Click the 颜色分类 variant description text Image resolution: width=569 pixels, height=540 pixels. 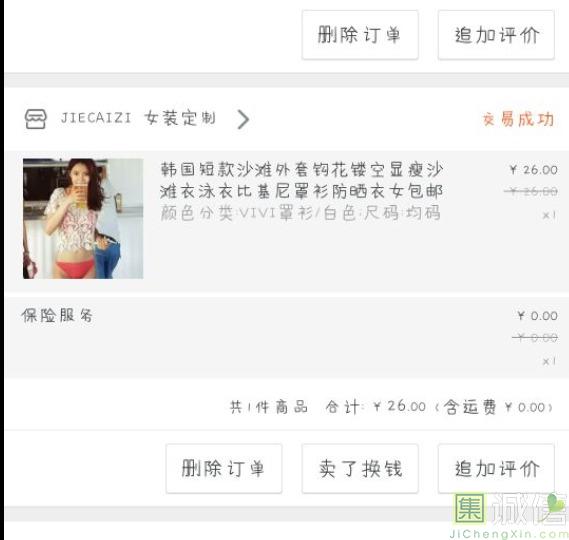click(300, 213)
